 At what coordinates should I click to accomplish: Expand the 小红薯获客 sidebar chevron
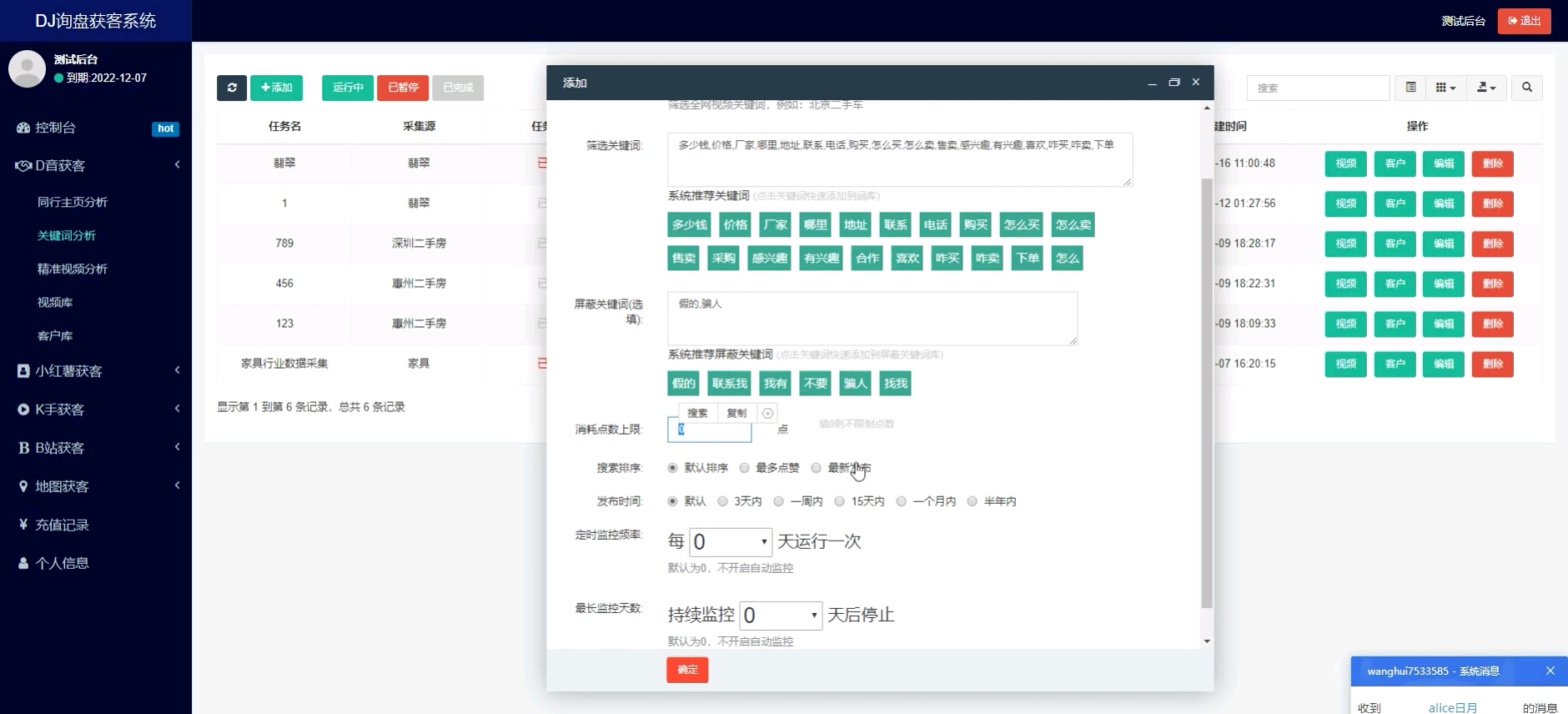click(177, 370)
